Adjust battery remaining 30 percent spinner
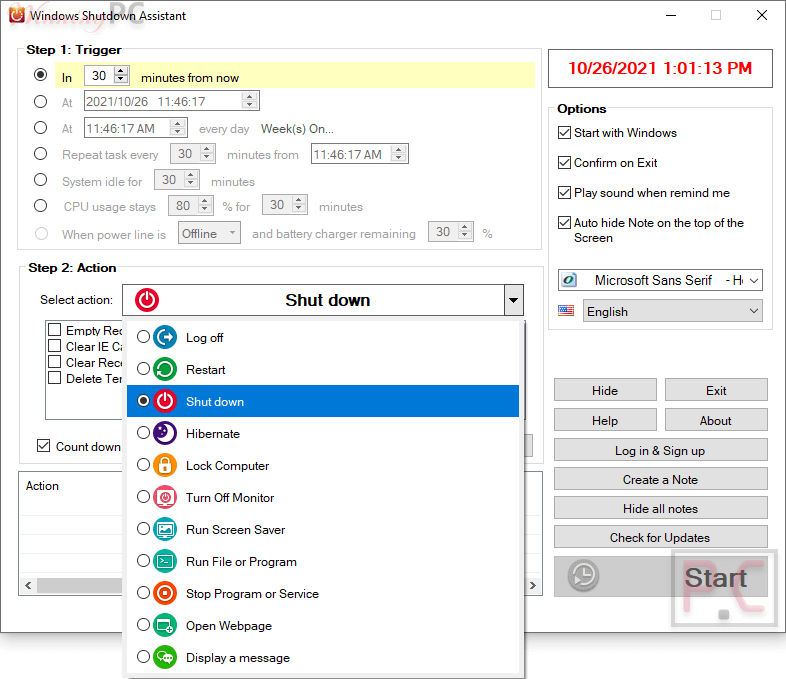This screenshot has height=679, width=786. [465, 232]
